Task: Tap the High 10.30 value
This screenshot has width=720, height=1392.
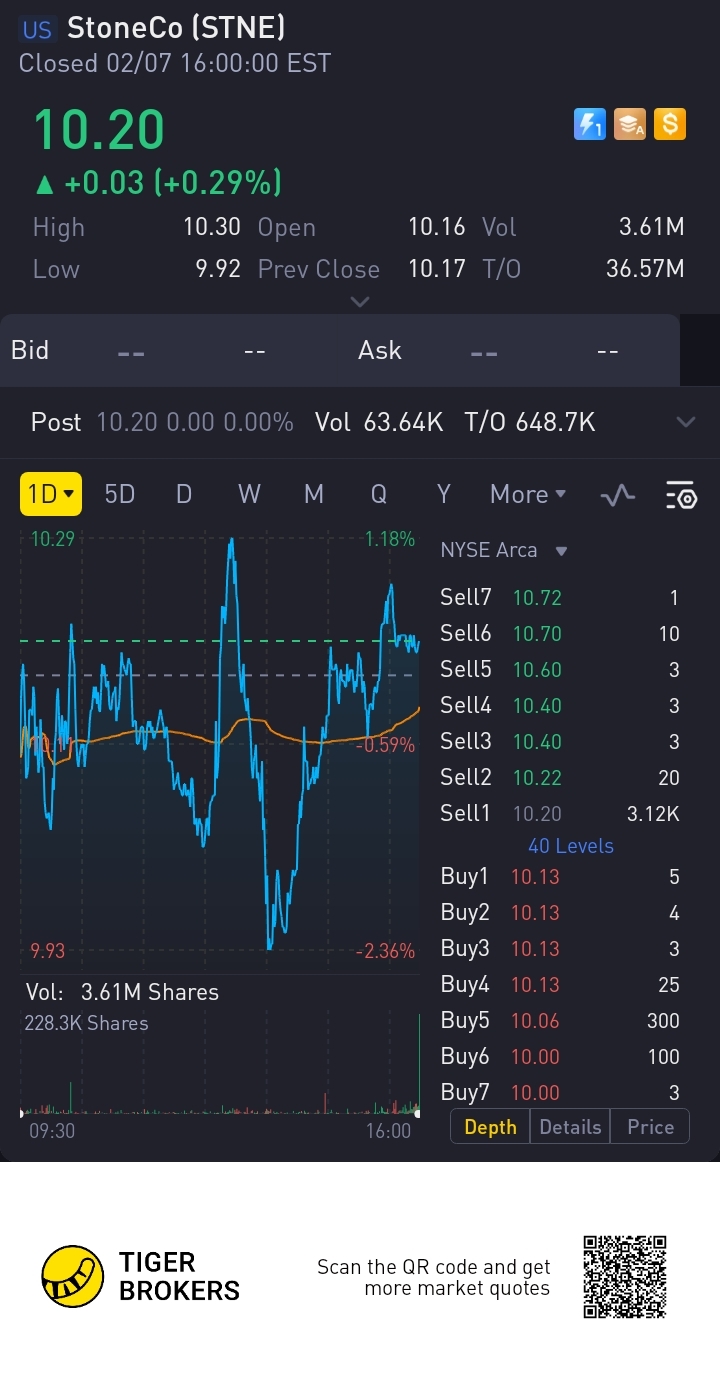Action: [212, 227]
